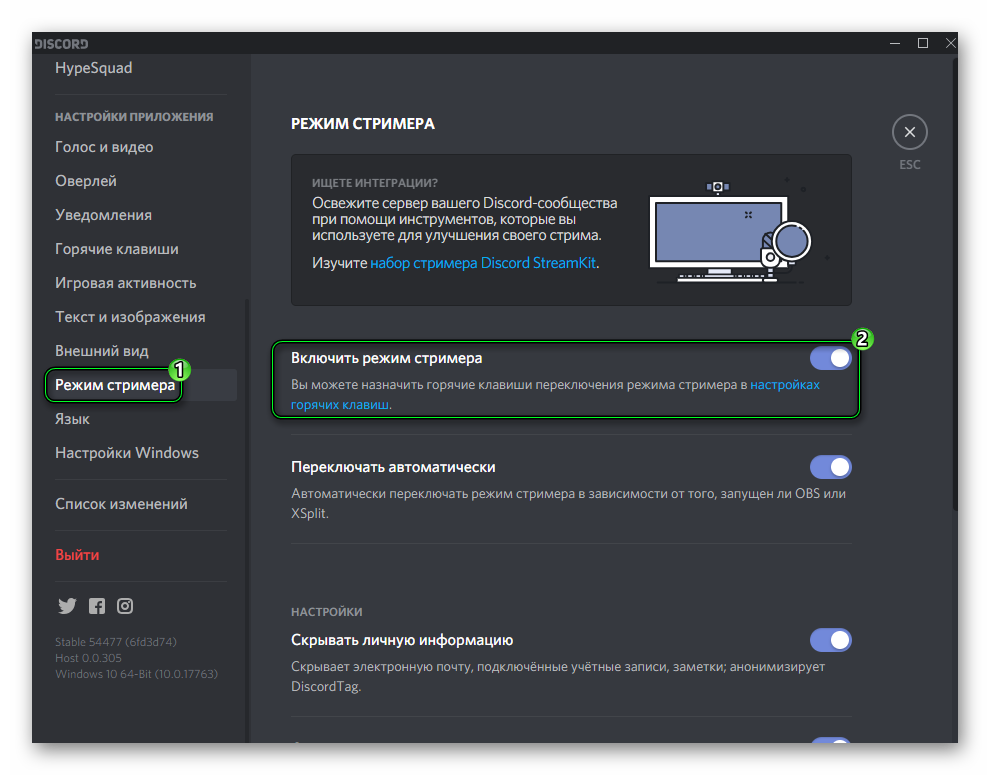This screenshot has height=775, width=990.
Task: Click version text 'Stable 54477 (6fd3d74)'
Action: click(x=116, y=642)
